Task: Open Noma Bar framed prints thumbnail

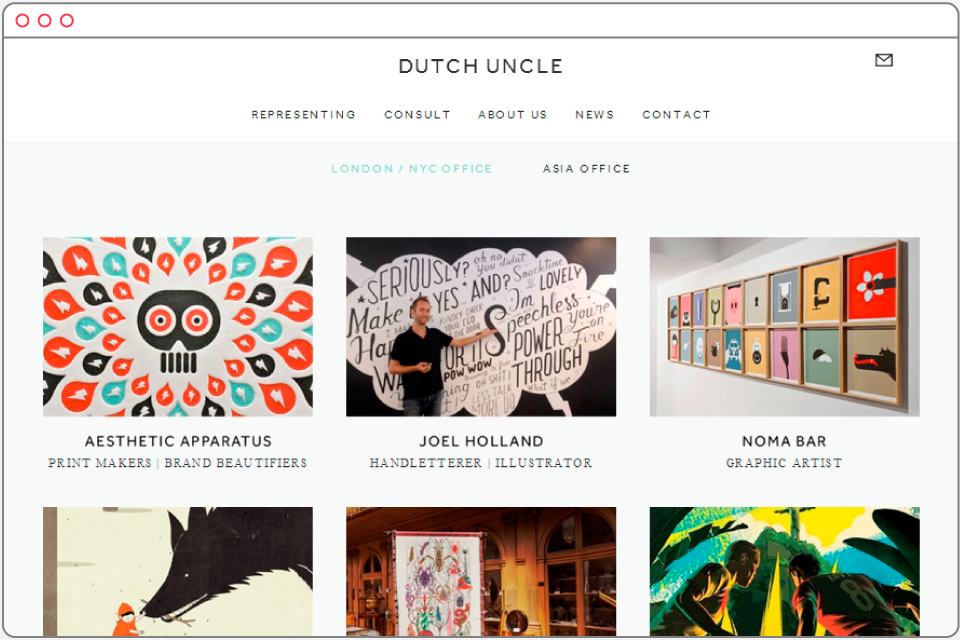Action: 784,326
